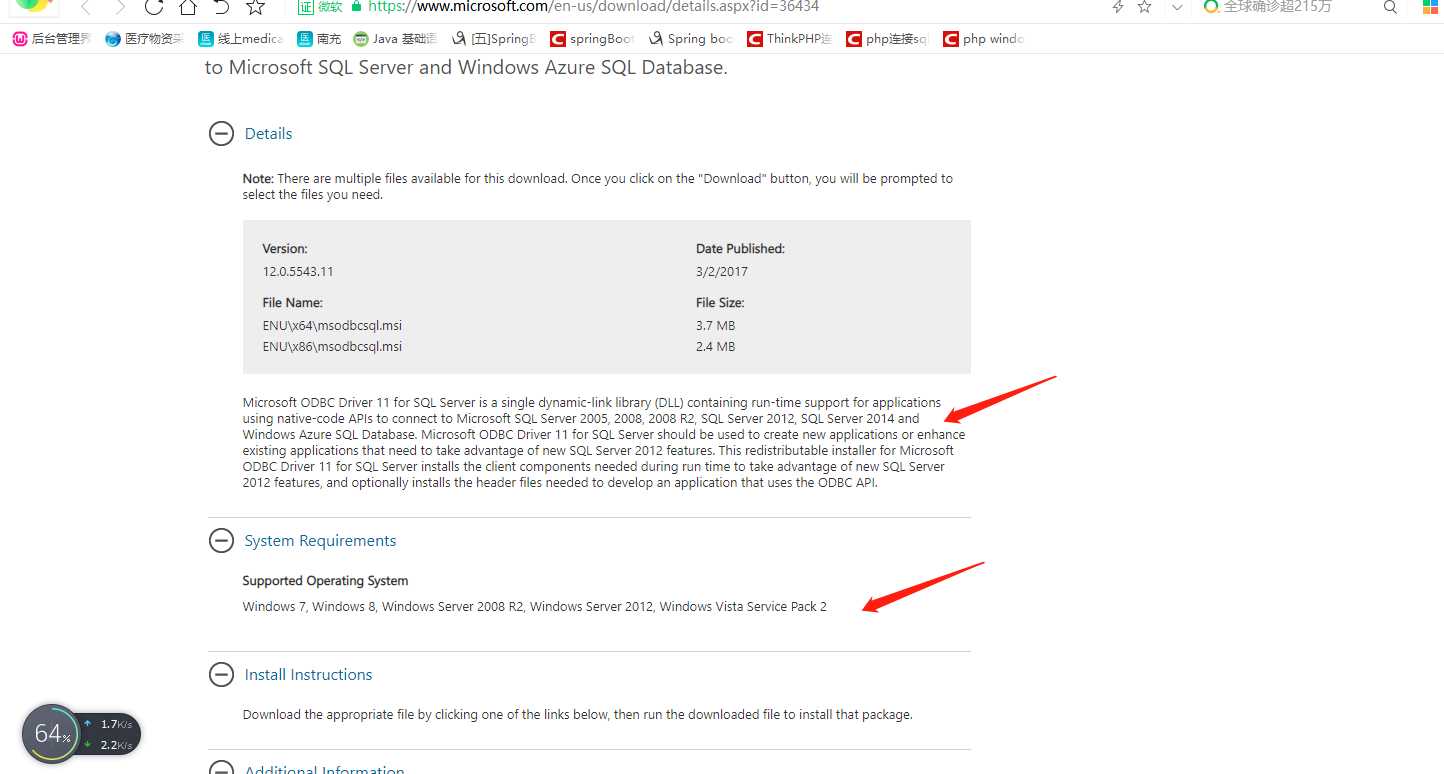Collapse System Requirements with its minus icon
Screen dimensions: 1444x774
[x=221, y=541]
